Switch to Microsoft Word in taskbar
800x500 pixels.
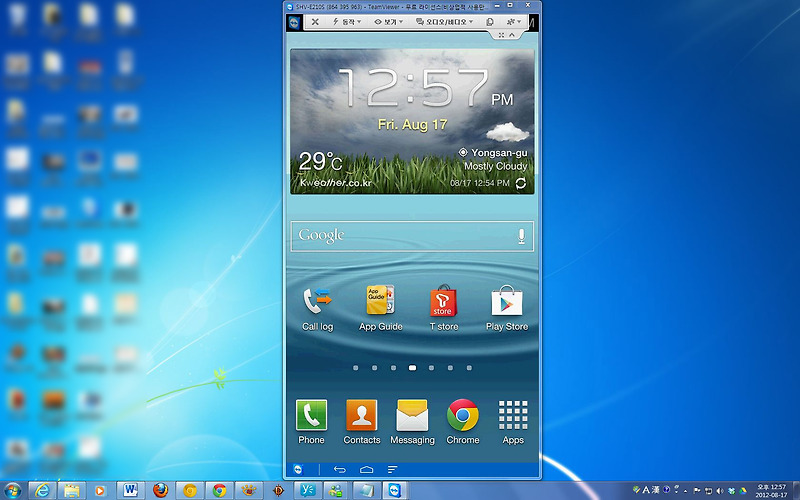click(131, 490)
